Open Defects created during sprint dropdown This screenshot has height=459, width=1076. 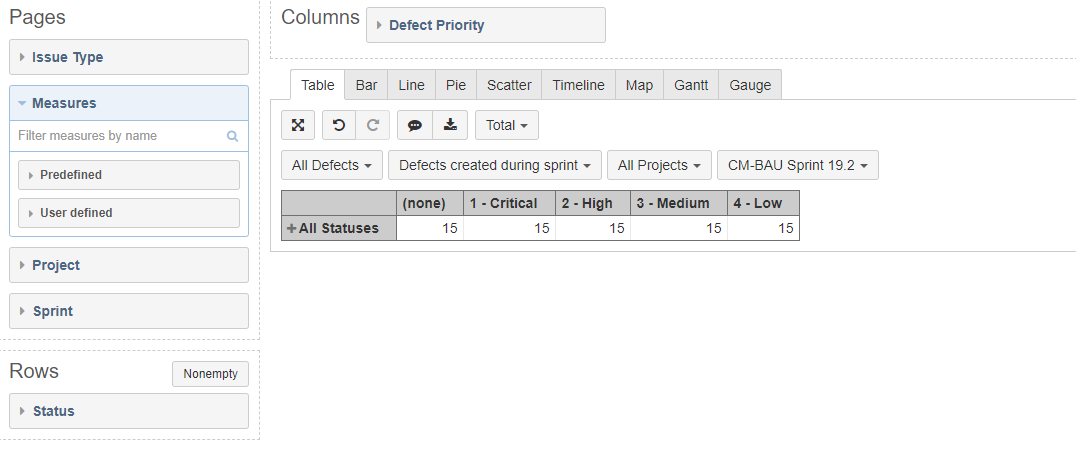494,165
